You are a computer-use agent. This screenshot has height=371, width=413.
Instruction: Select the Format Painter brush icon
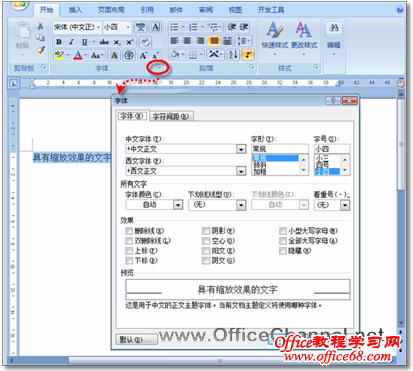tap(41, 50)
